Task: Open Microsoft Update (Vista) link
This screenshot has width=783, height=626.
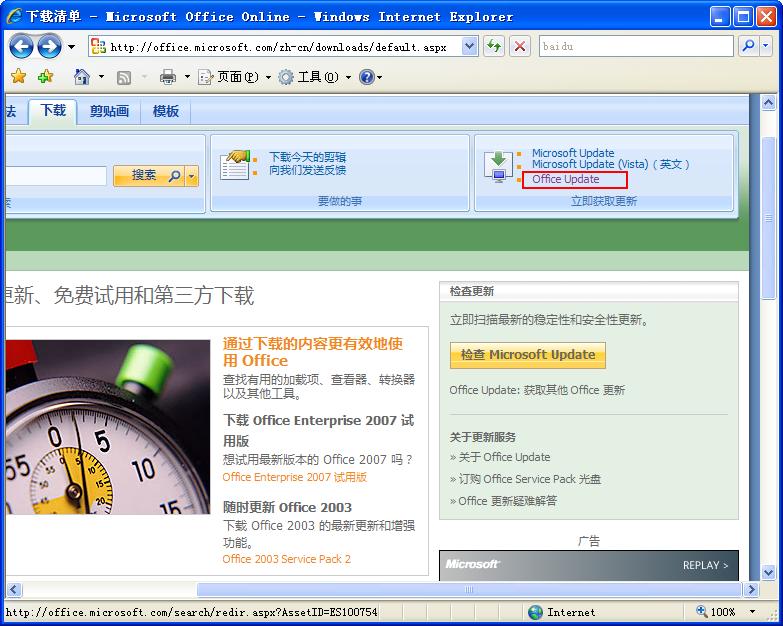Action: [x=610, y=164]
